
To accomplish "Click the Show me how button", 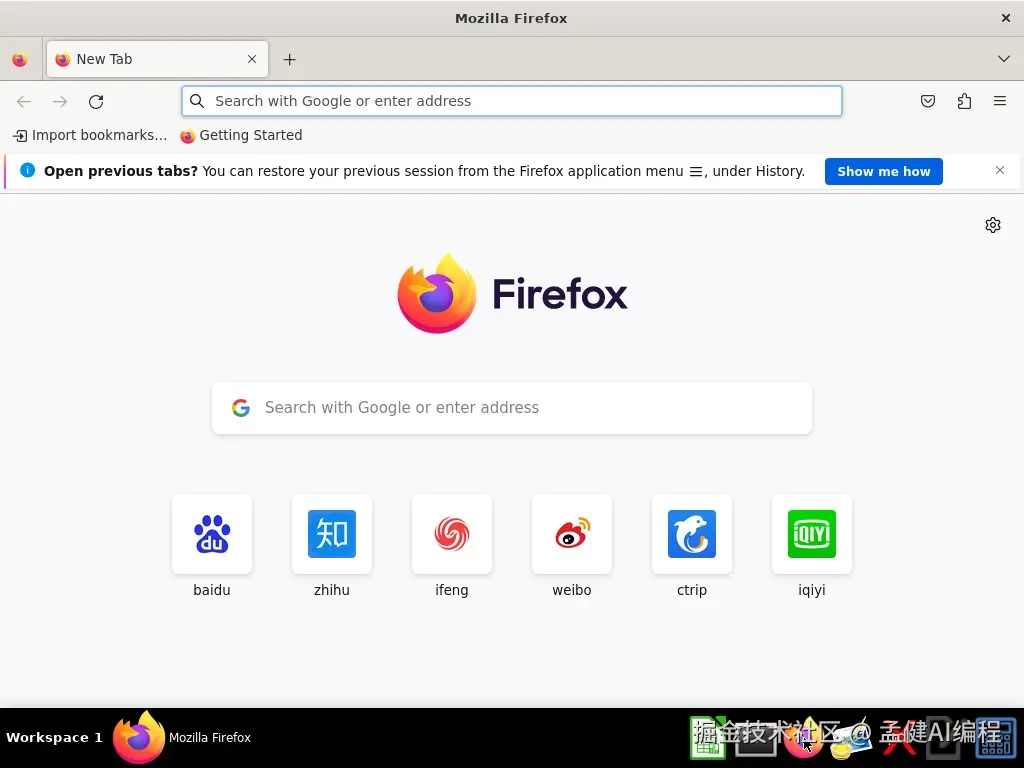I will coord(884,171).
